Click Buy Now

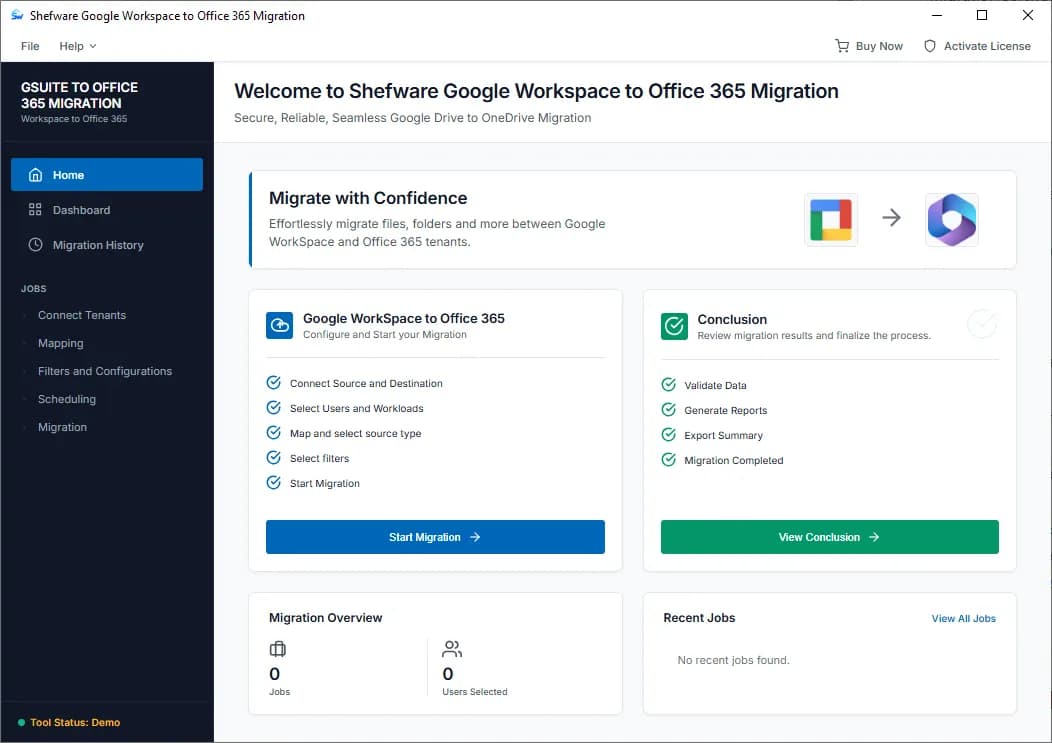coord(869,46)
